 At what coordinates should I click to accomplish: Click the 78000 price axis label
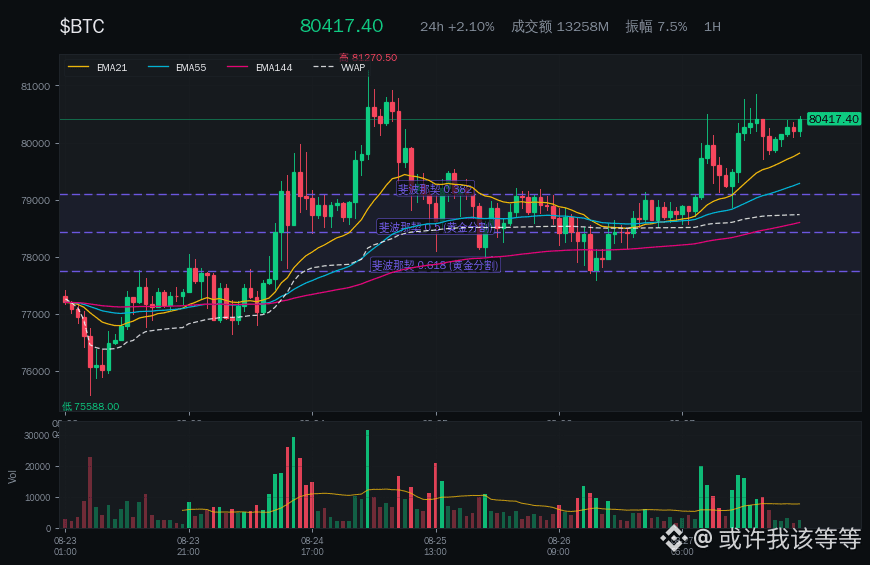pyautogui.click(x=36, y=258)
